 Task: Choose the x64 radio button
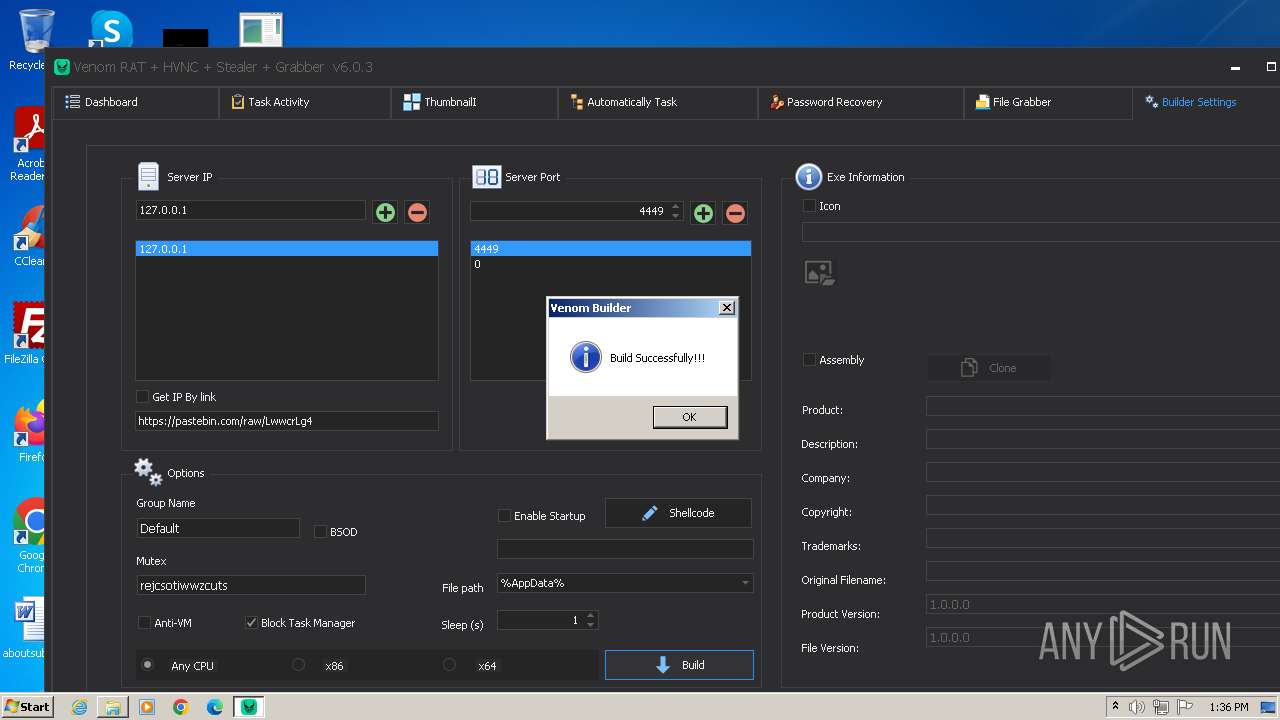pyautogui.click(x=449, y=665)
